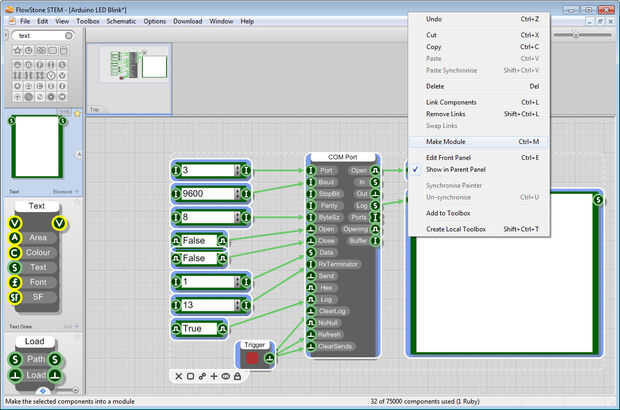Choose Make Module from context menu

coord(478,142)
